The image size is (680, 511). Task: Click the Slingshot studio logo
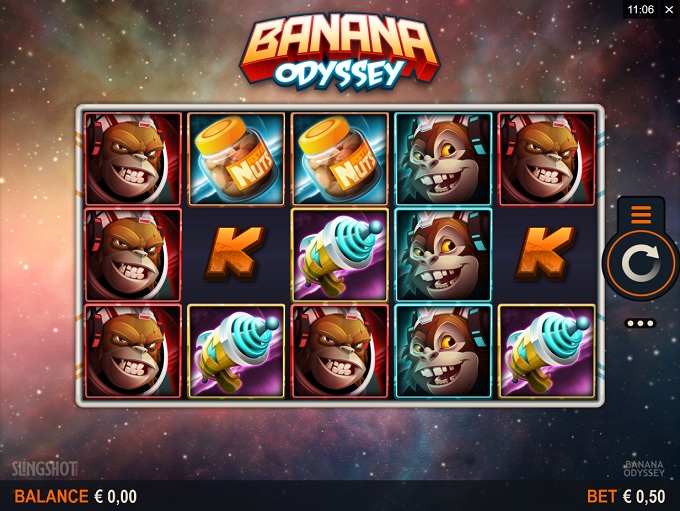coord(45,469)
